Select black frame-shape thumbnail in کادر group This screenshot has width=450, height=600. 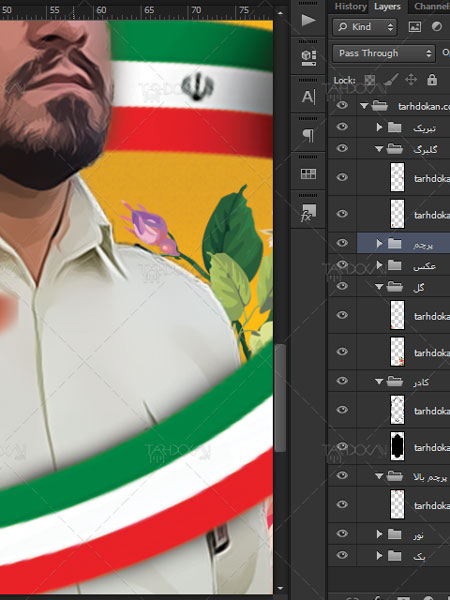[x=397, y=447]
